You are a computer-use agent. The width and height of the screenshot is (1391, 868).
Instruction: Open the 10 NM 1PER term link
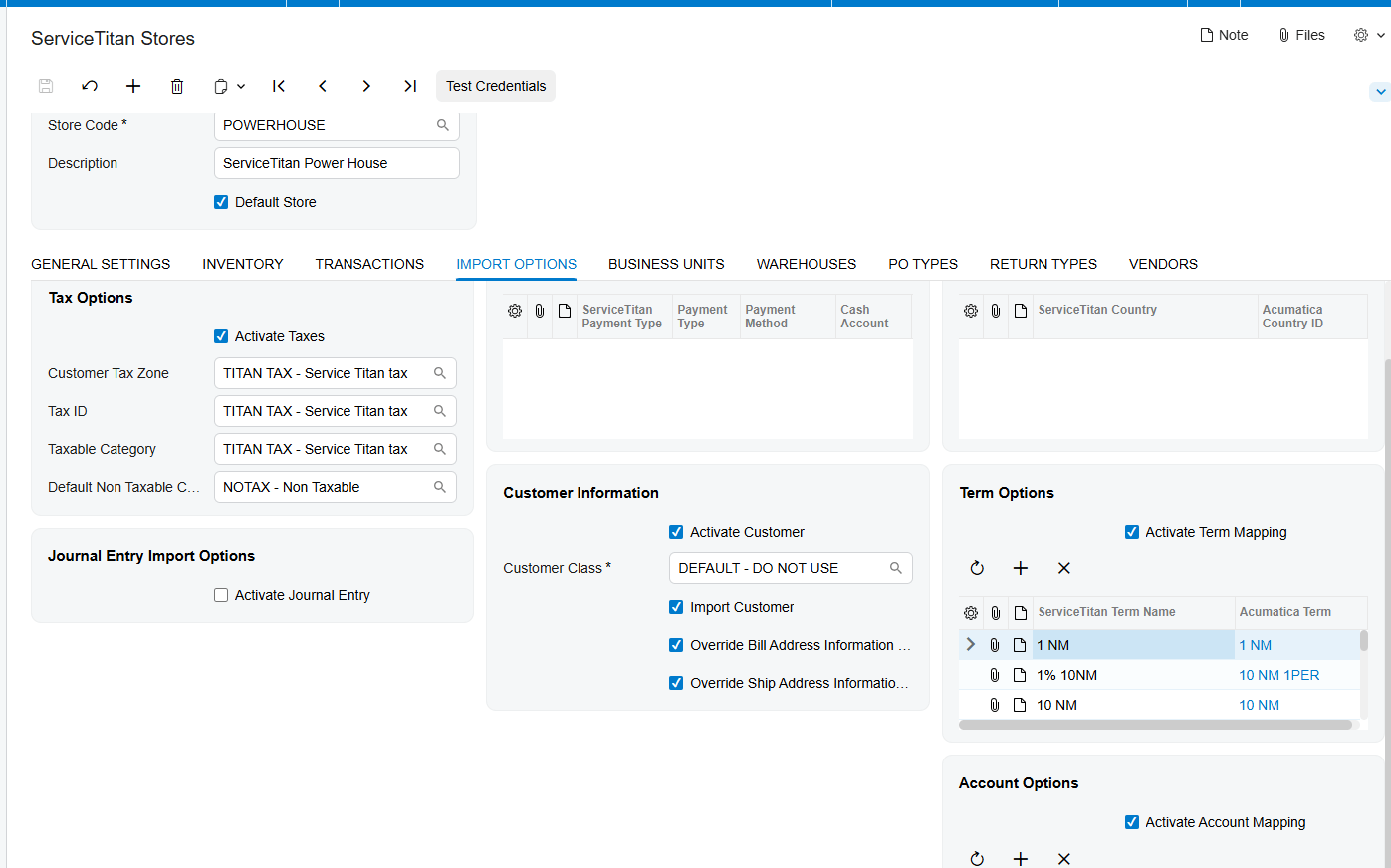[1279, 675]
